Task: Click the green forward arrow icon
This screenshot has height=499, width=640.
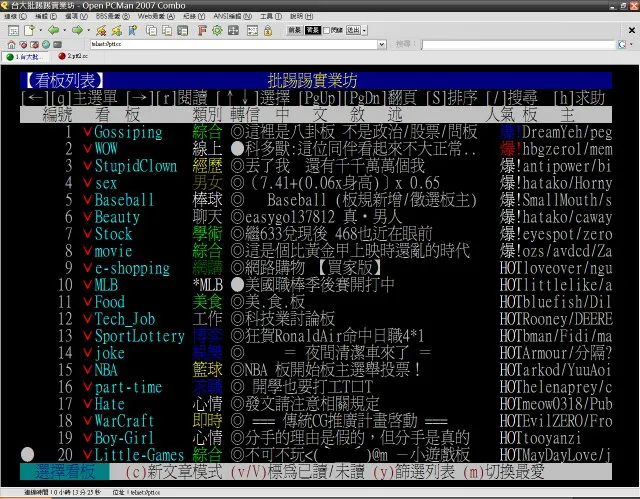Action: click(78, 30)
